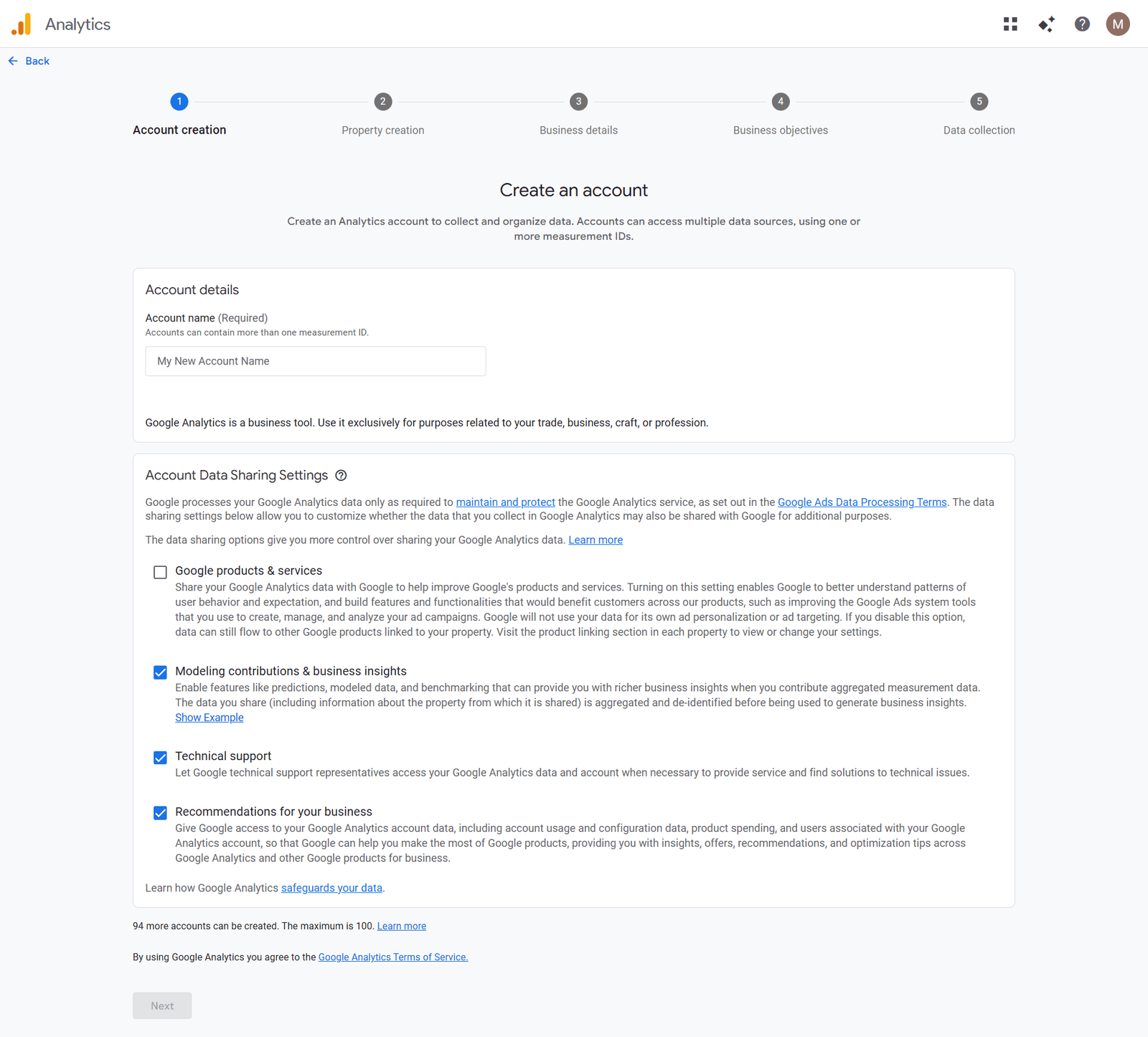Enable Google products & services sharing
Viewport: 1148px width, 1037px height.
click(160, 572)
